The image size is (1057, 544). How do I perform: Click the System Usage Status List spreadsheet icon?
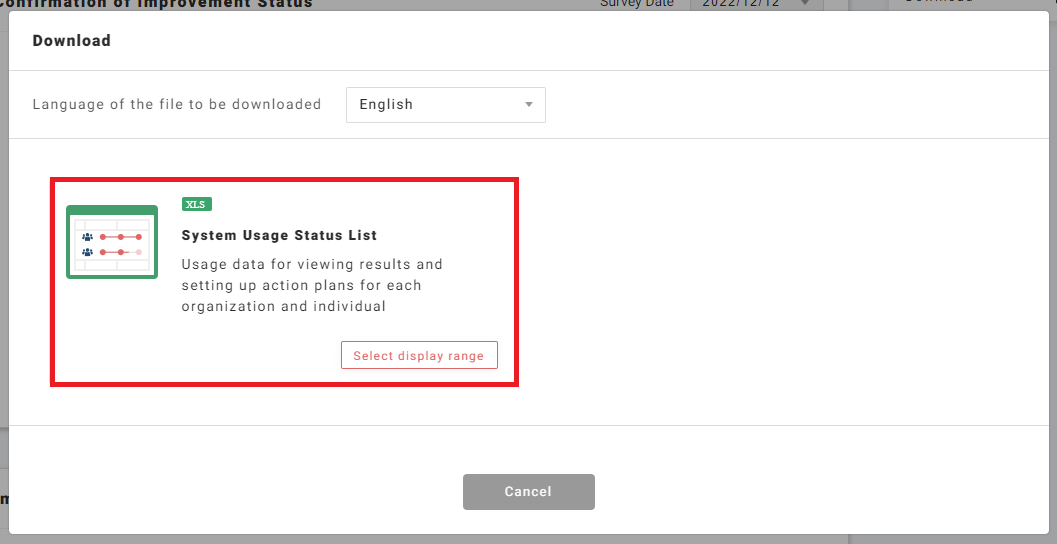pyautogui.click(x=112, y=242)
